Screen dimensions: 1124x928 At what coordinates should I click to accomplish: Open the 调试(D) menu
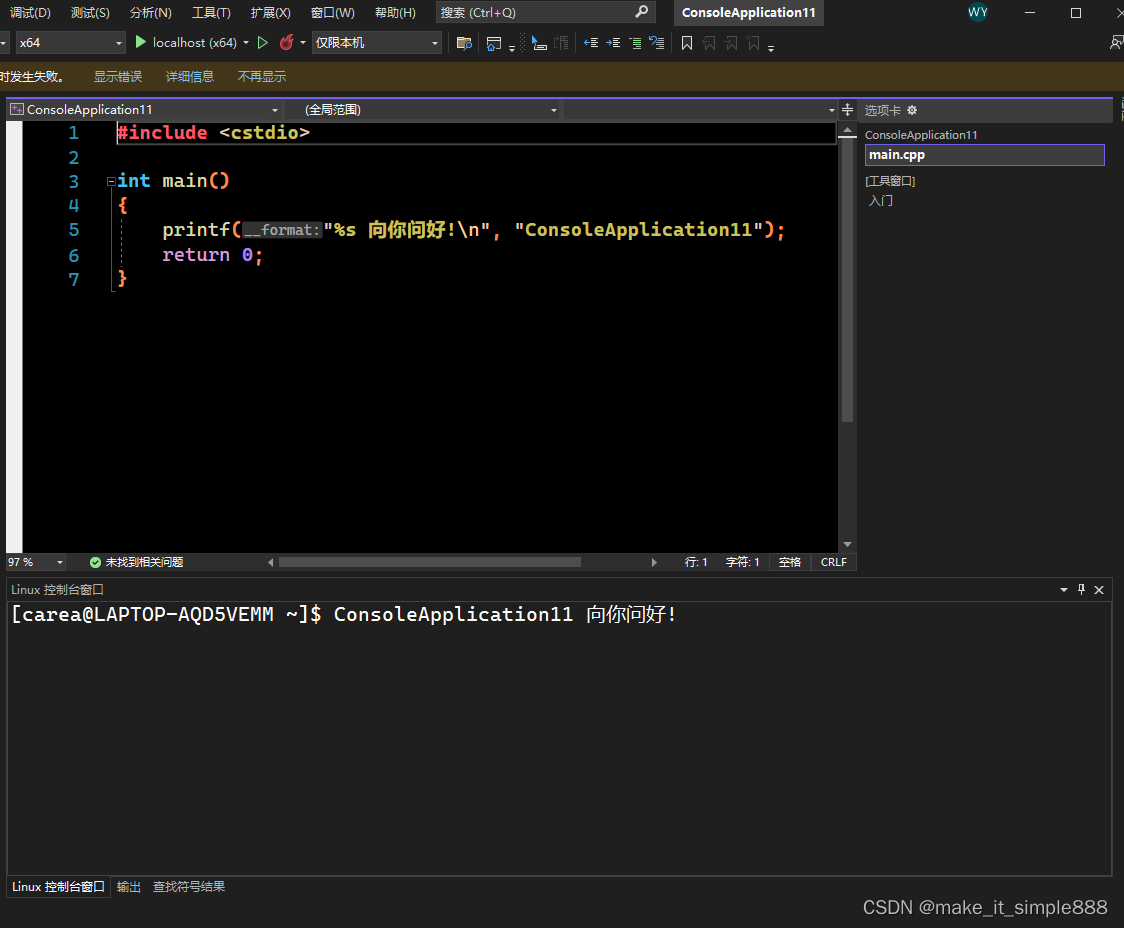(x=30, y=12)
